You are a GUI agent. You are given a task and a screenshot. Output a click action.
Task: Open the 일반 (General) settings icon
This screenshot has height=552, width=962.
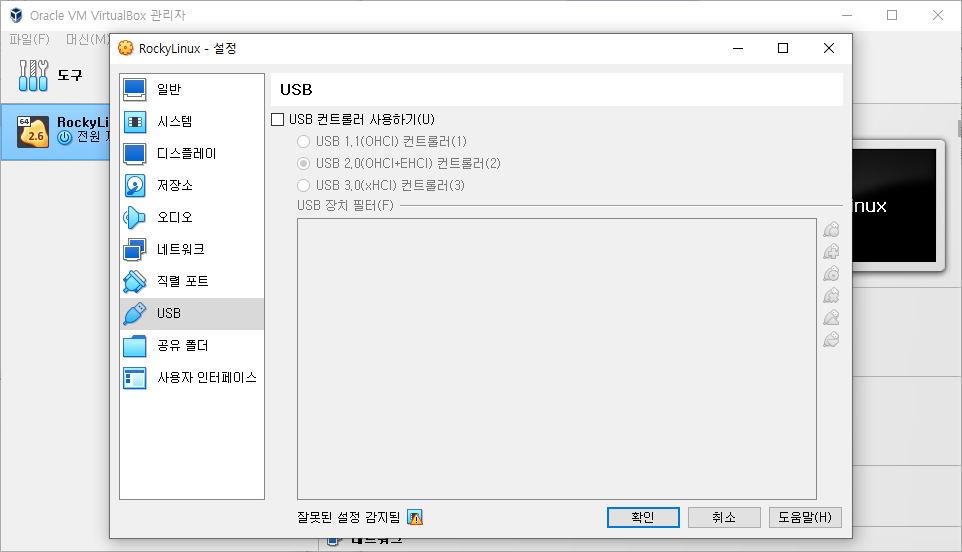click(134, 90)
